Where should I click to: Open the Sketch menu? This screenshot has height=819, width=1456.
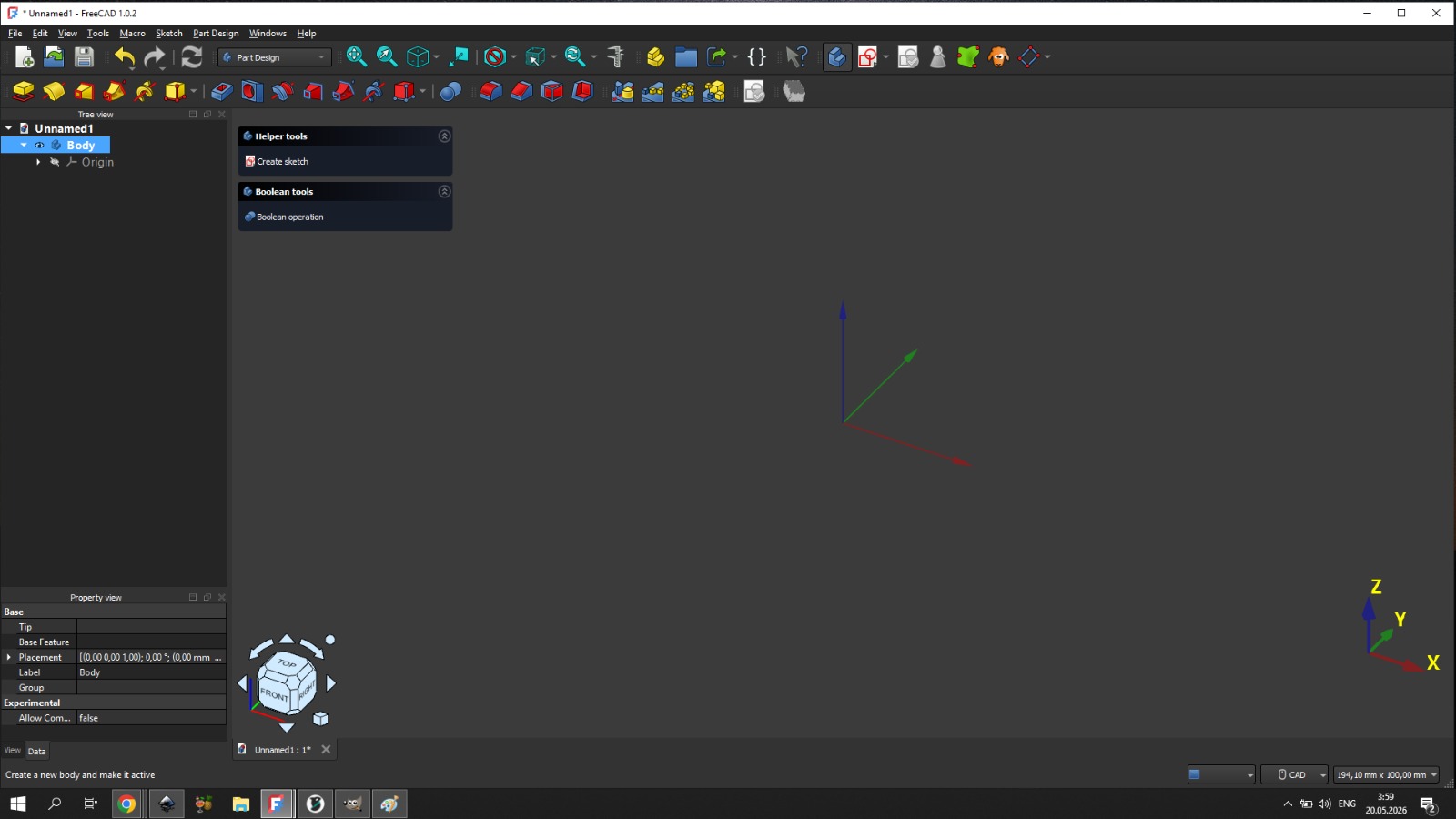pyautogui.click(x=169, y=34)
